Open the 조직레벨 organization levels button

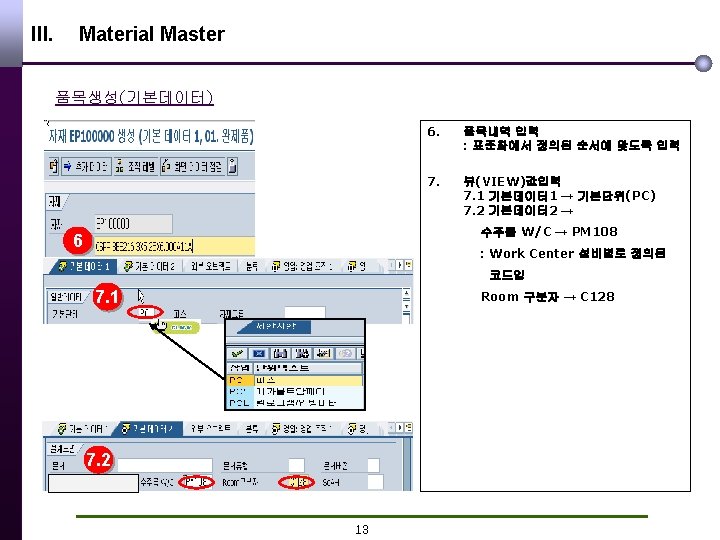click(135, 166)
